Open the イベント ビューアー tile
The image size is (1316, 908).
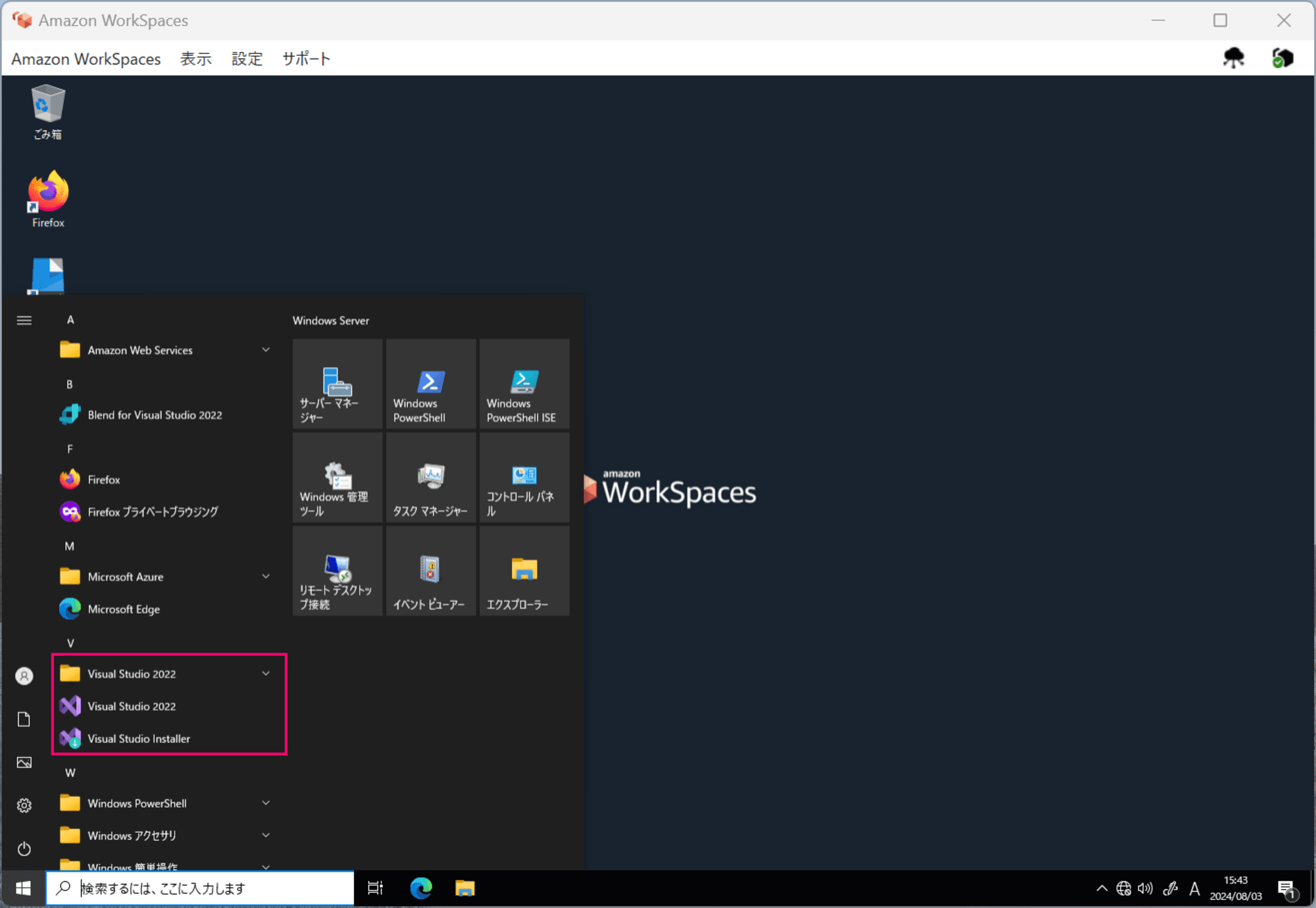(x=431, y=570)
